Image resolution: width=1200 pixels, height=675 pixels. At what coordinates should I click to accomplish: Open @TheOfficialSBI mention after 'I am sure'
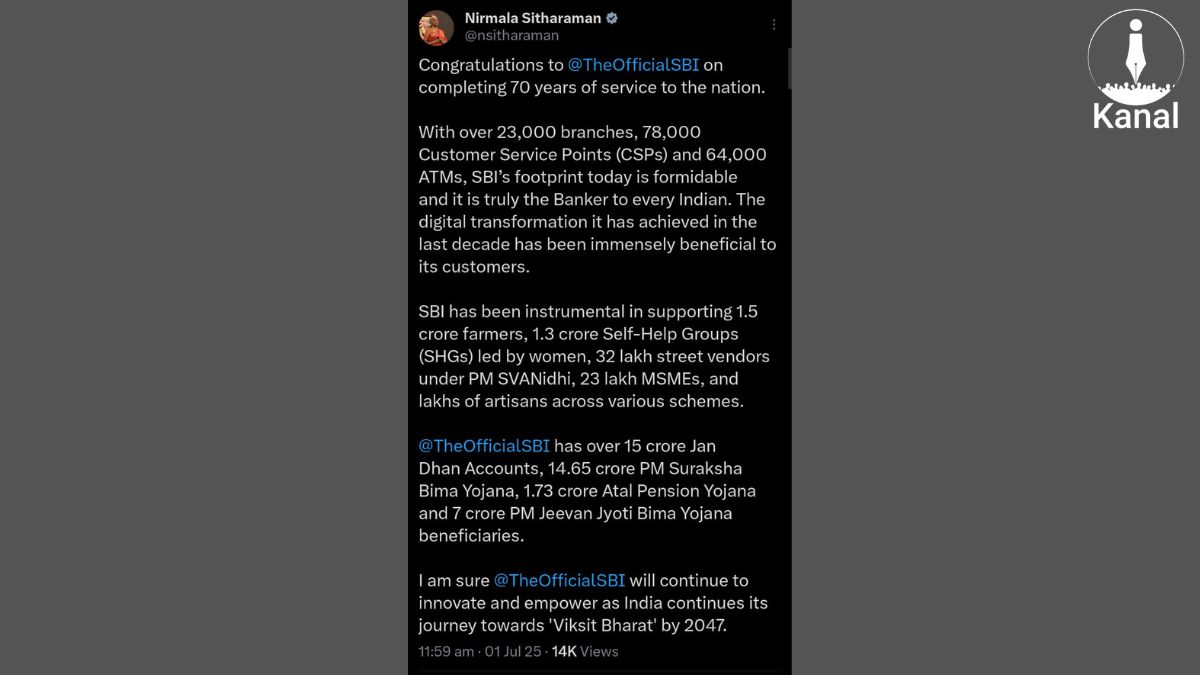click(x=559, y=580)
